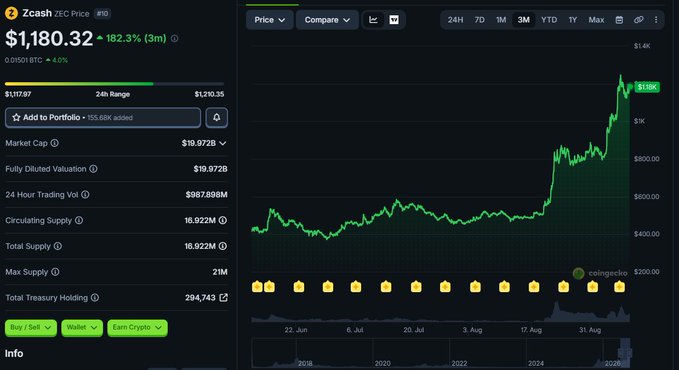Open Circulating Supply label info icon
The image size is (679, 370).
point(79,220)
